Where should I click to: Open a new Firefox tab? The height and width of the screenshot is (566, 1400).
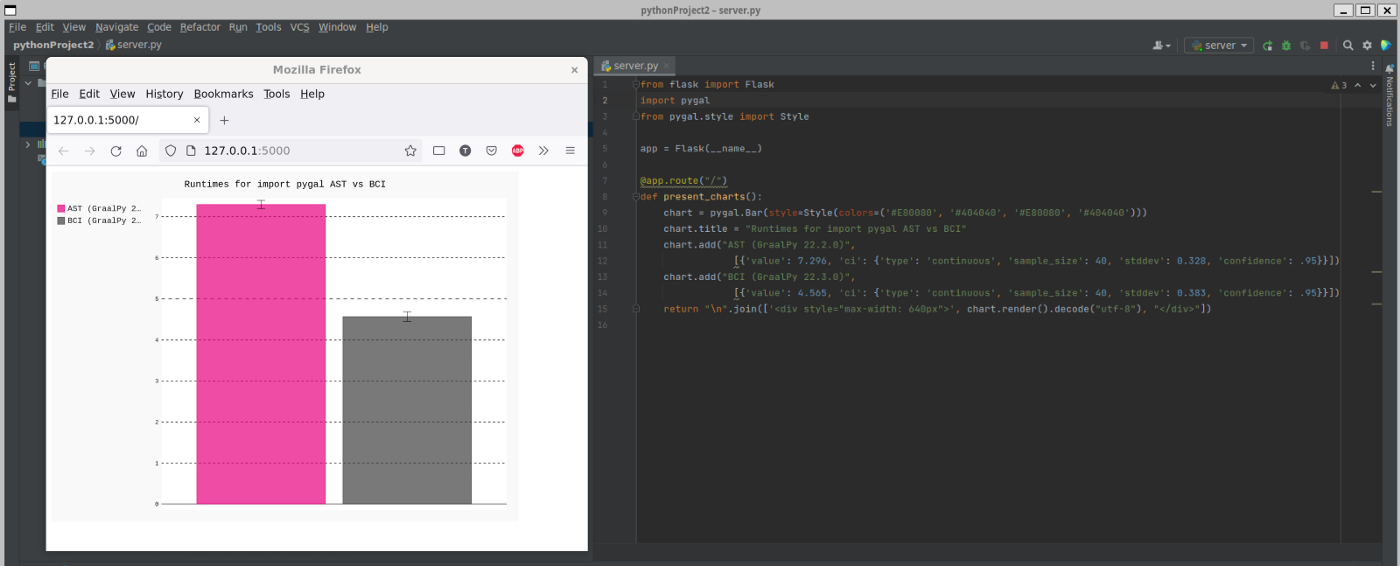(224, 120)
